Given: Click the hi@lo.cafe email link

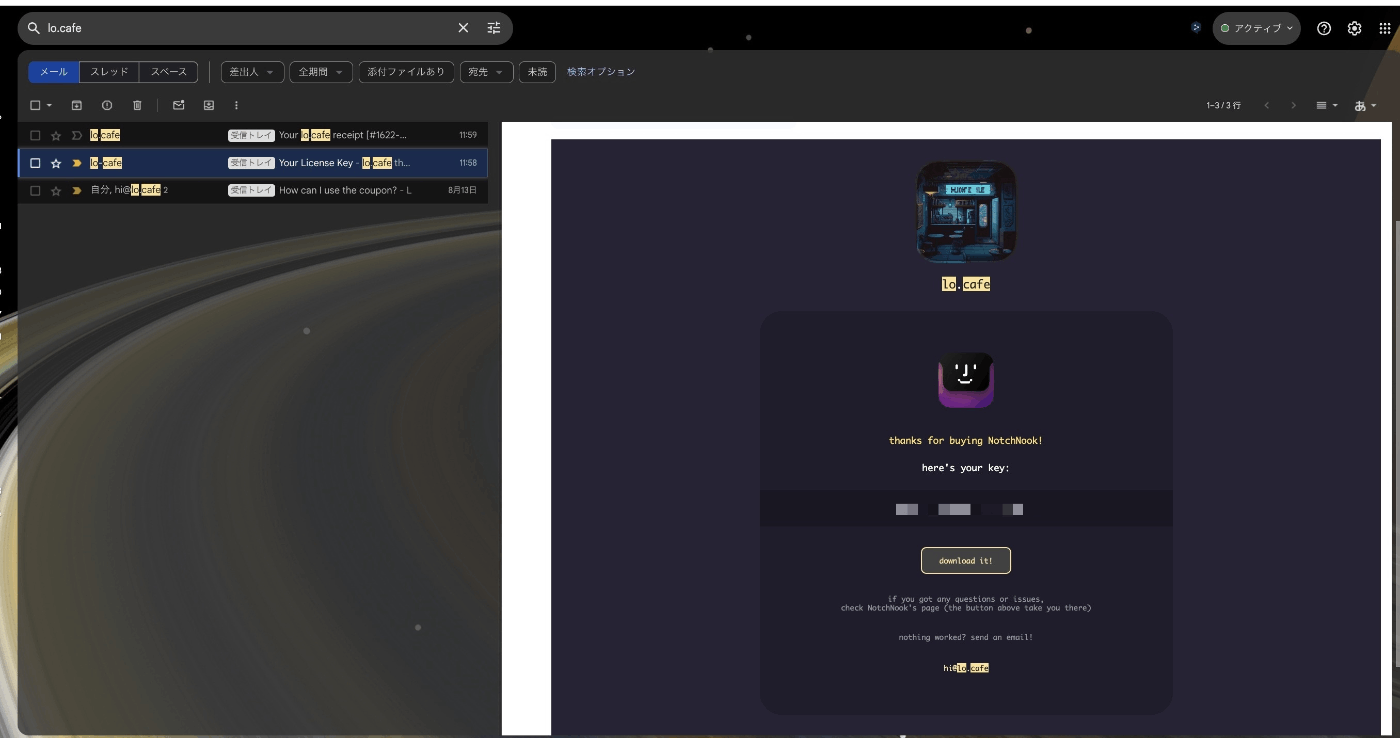Looking at the screenshot, I should pos(966,667).
